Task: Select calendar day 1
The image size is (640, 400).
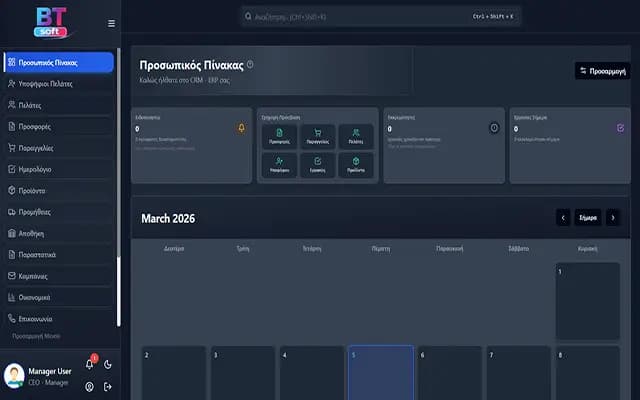Action: click(x=587, y=301)
